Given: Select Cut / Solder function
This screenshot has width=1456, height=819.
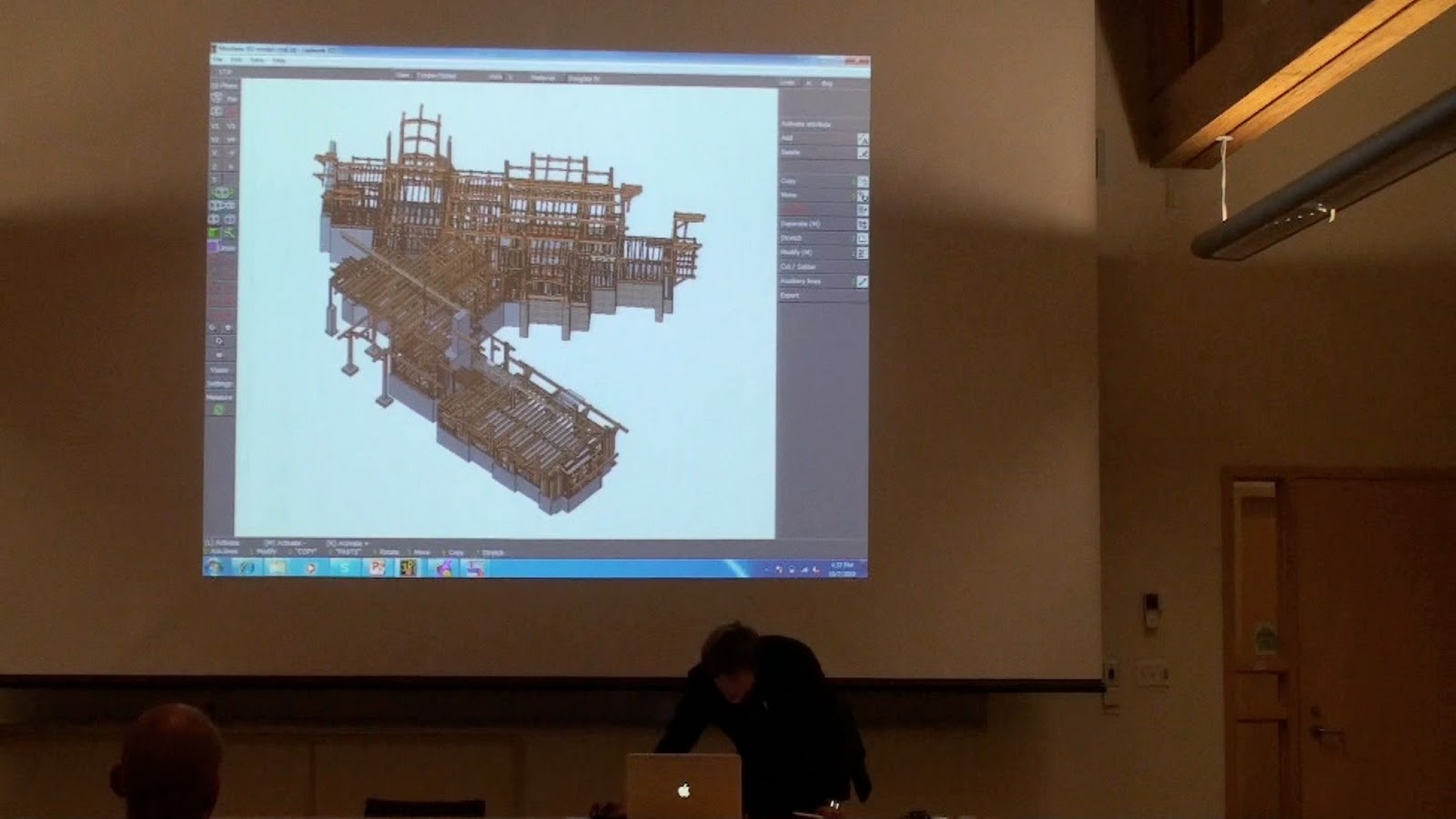Looking at the screenshot, I should pyautogui.click(x=799, y=267).
